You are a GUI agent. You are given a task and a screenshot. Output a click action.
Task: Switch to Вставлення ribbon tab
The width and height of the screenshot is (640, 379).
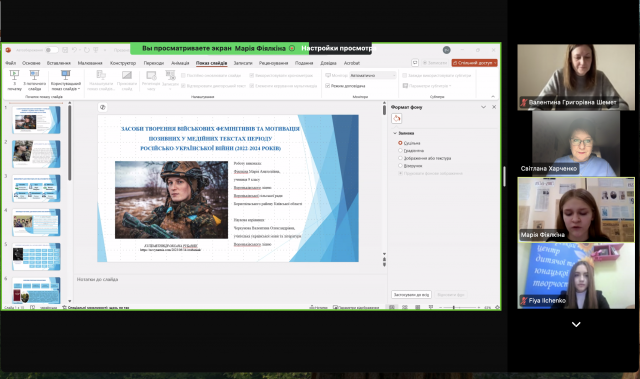coord(59,63)
